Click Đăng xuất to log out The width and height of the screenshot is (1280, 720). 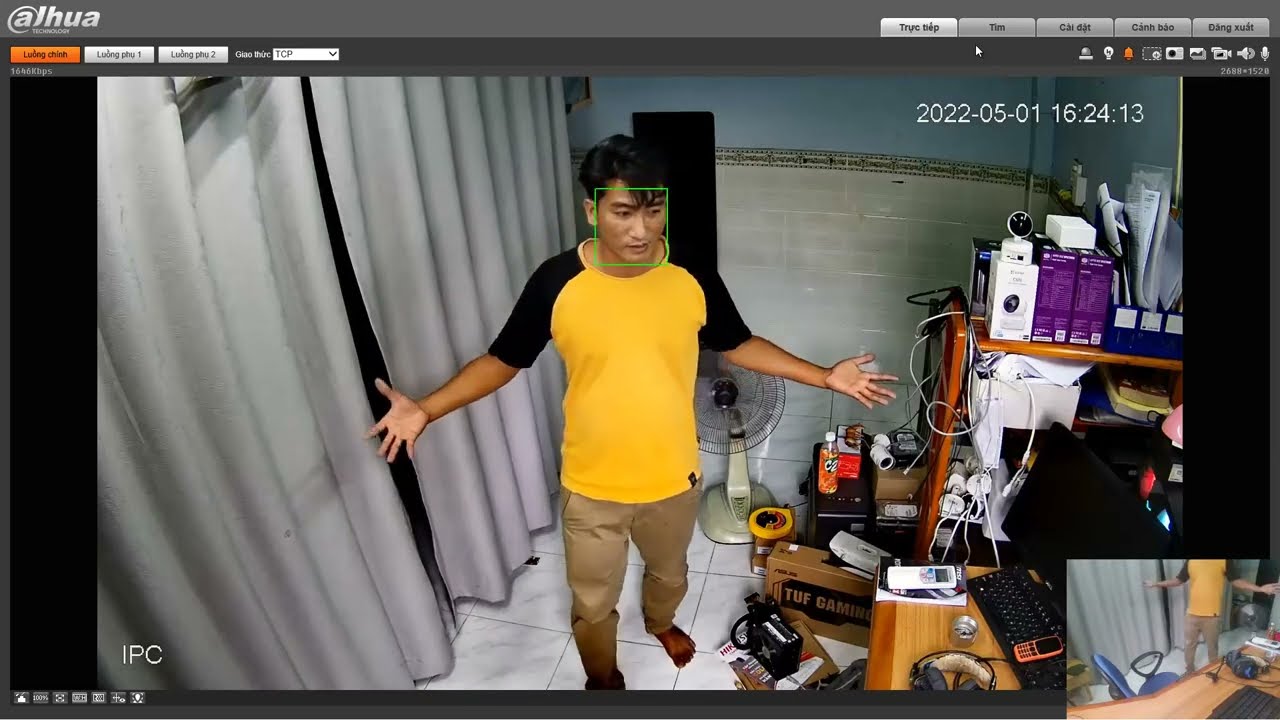(1231, 27)
